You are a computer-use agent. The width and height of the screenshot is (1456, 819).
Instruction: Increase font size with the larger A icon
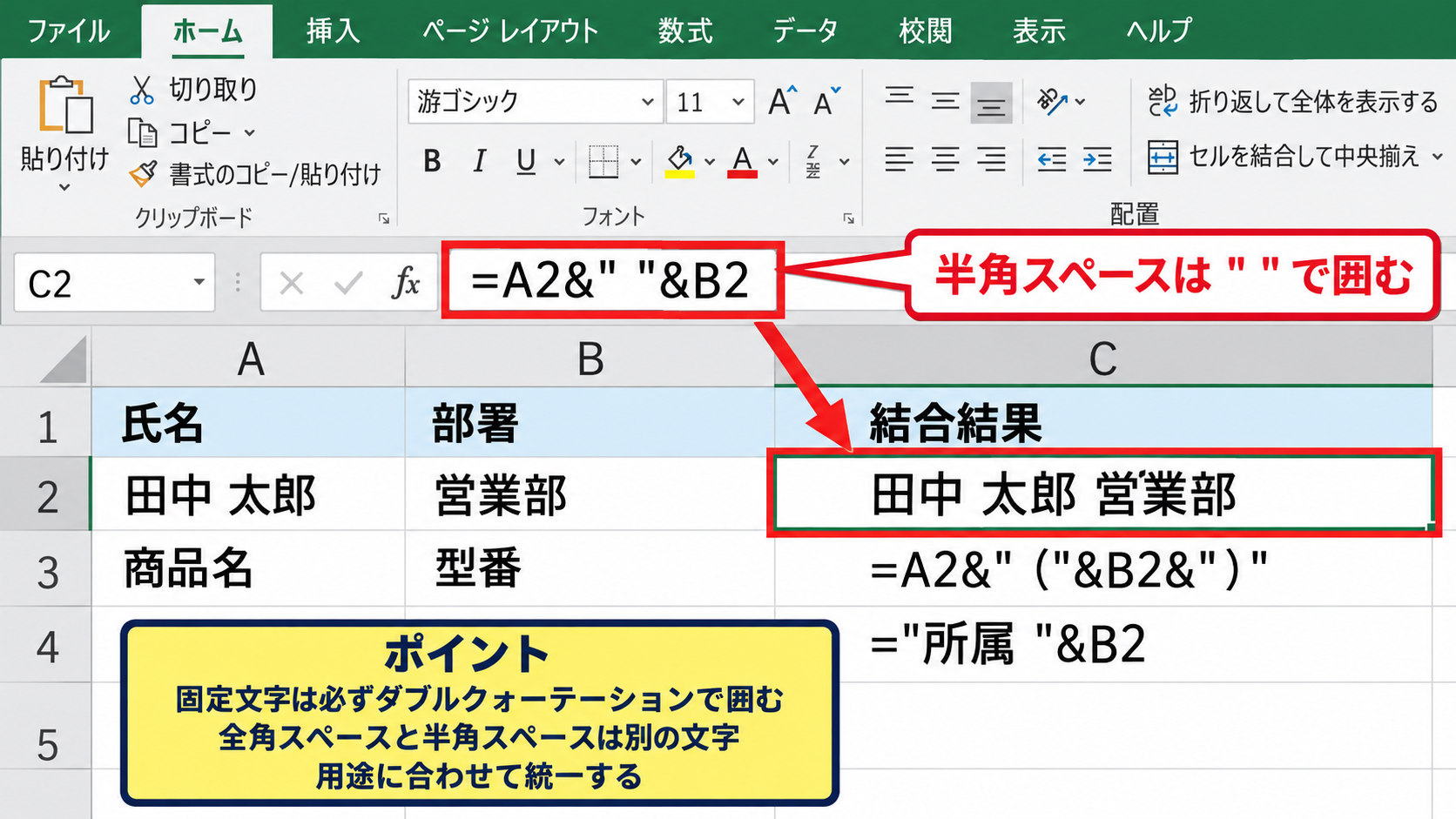[x=783, y=102]
